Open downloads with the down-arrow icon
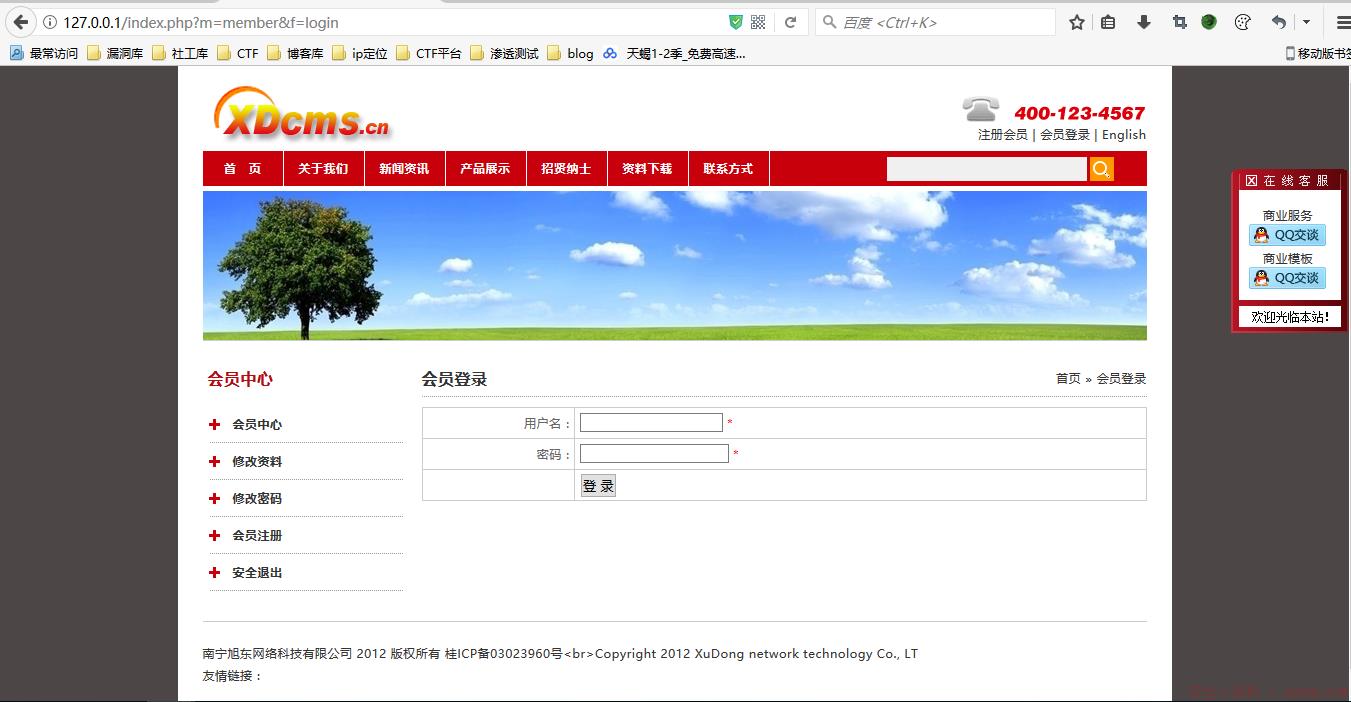The width and height of the screenshot is (1351, 702). pyautogui.click(x=1143, y=21)
